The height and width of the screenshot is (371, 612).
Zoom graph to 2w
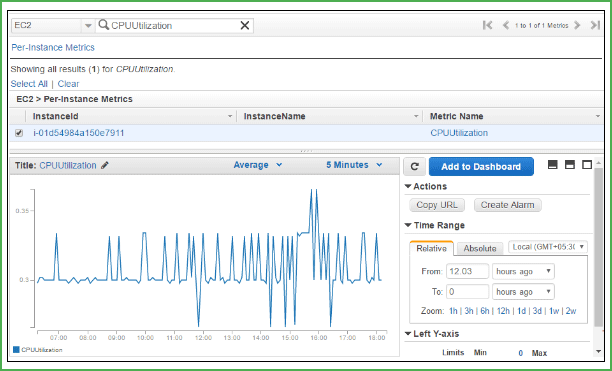[571, 311]
